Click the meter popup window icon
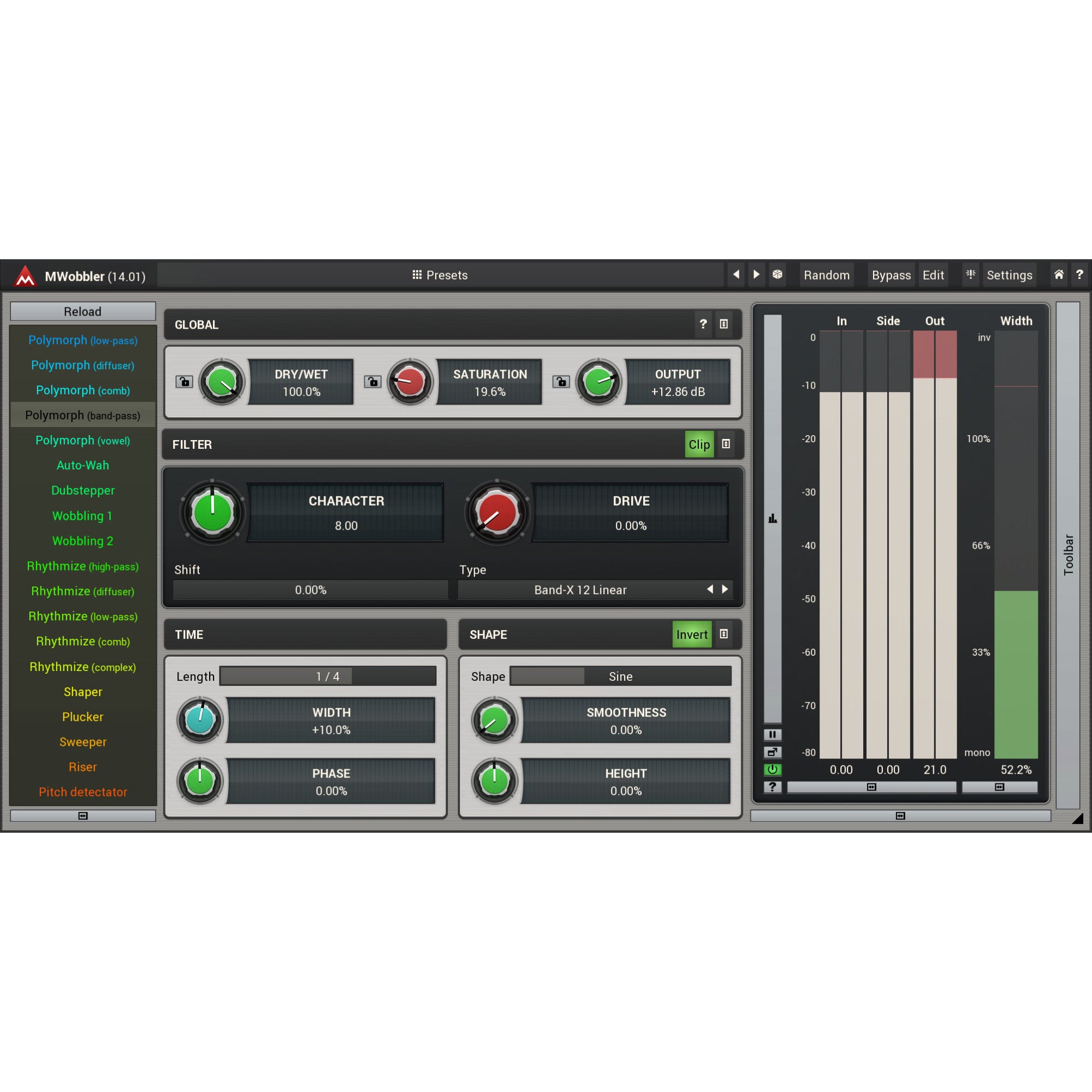Screen dimensions: 1092x1092 click(773, 752)
